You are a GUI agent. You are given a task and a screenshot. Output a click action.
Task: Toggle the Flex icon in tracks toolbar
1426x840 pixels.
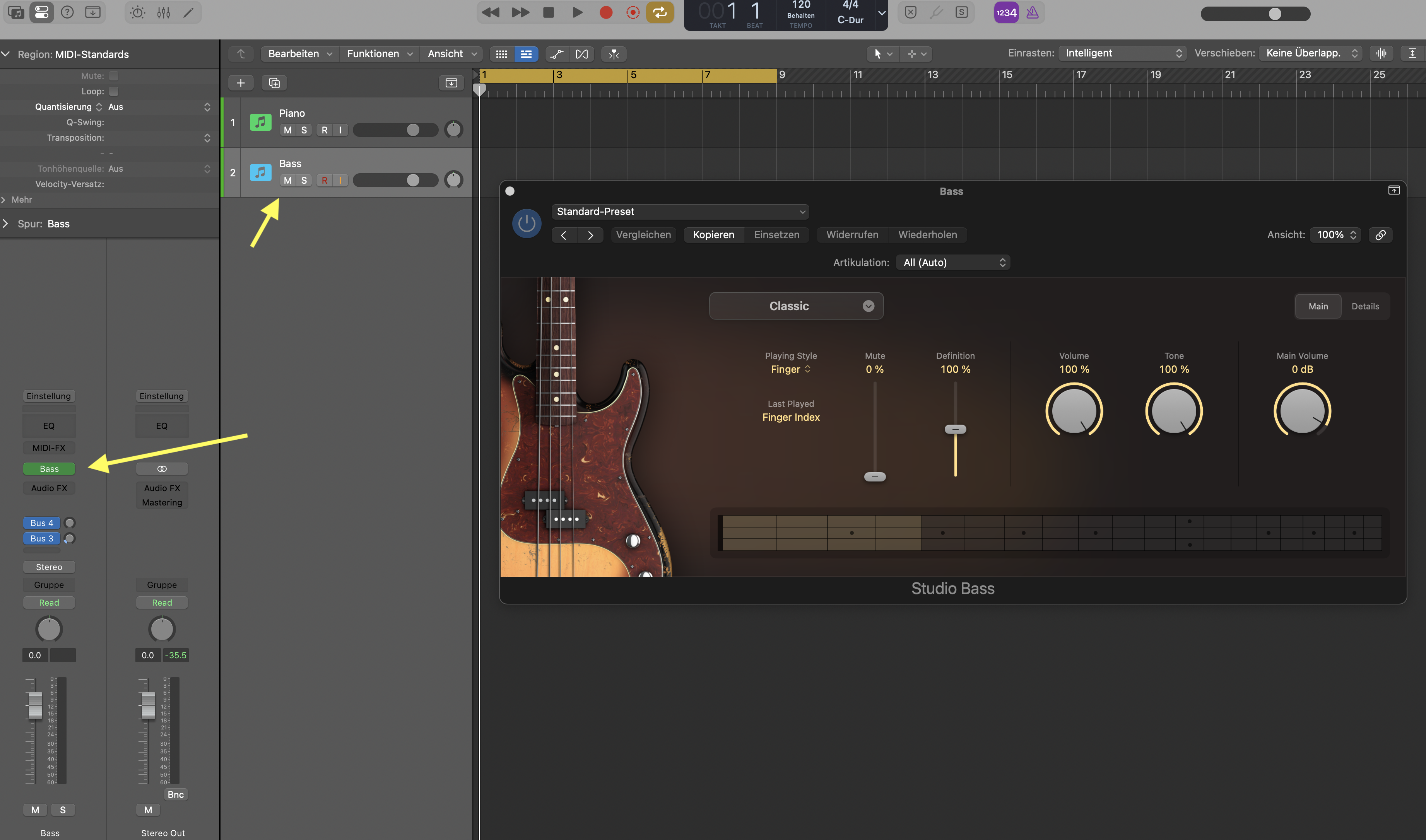[x=582, y=55]
